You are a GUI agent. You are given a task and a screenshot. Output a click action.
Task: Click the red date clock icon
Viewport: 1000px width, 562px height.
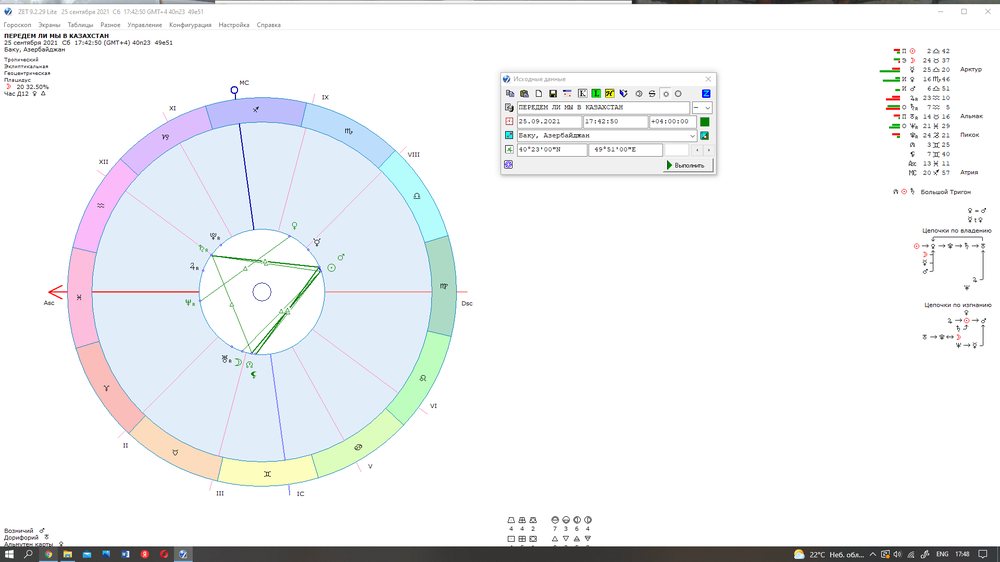tap(509, 121)
